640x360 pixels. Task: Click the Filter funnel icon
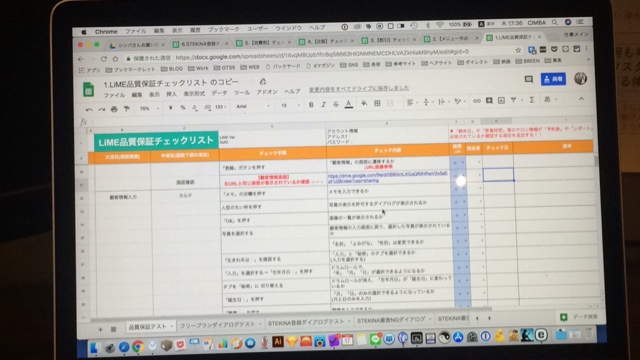(514, 100)
